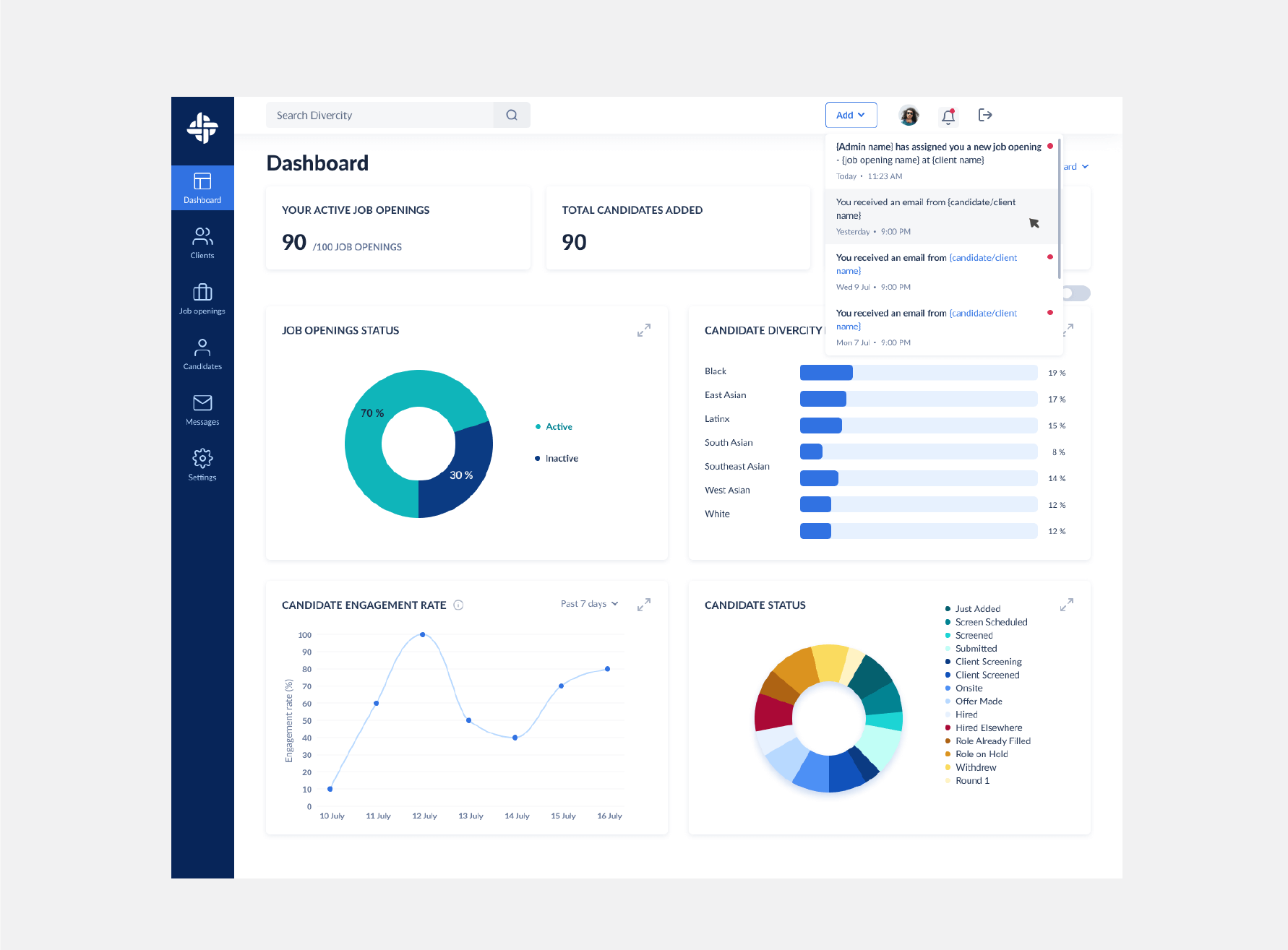
Task: Click the Role on Hold legend entry
Action: [x=976, y=754]
